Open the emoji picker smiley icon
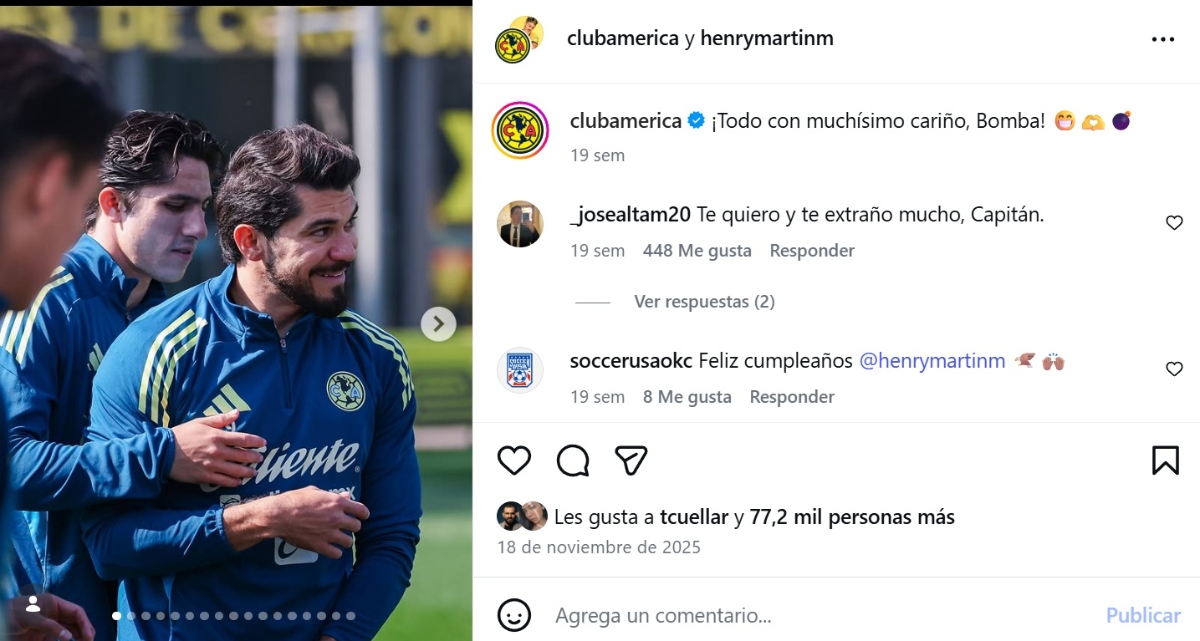The width and height of the screenshot is (1200, 641). coord(514,615)
